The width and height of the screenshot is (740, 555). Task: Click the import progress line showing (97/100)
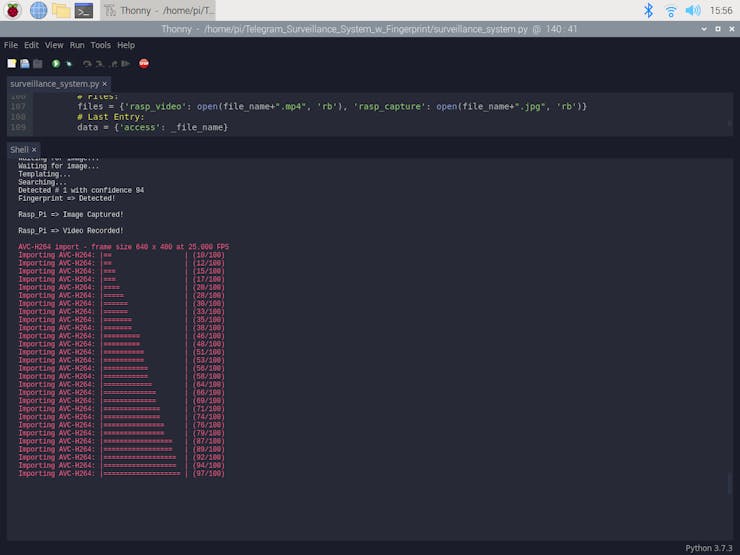(x=121, y=473)
